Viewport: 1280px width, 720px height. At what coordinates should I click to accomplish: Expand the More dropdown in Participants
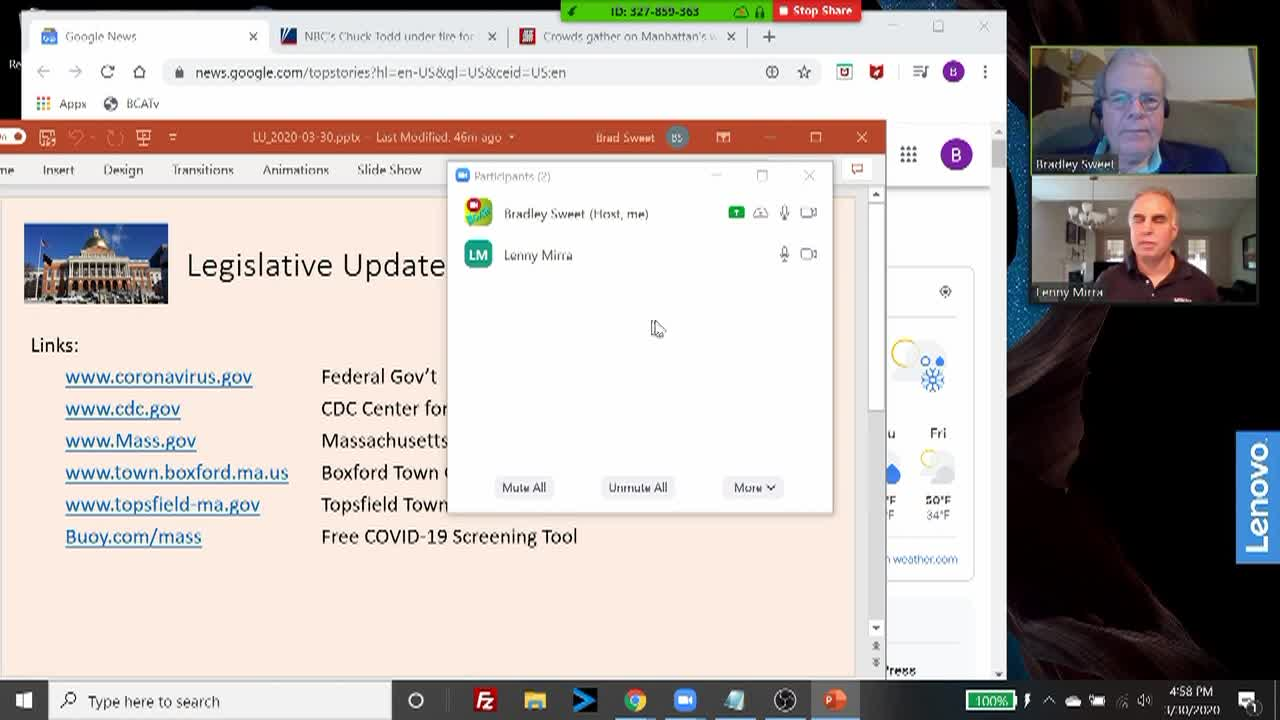pos(754,487)
